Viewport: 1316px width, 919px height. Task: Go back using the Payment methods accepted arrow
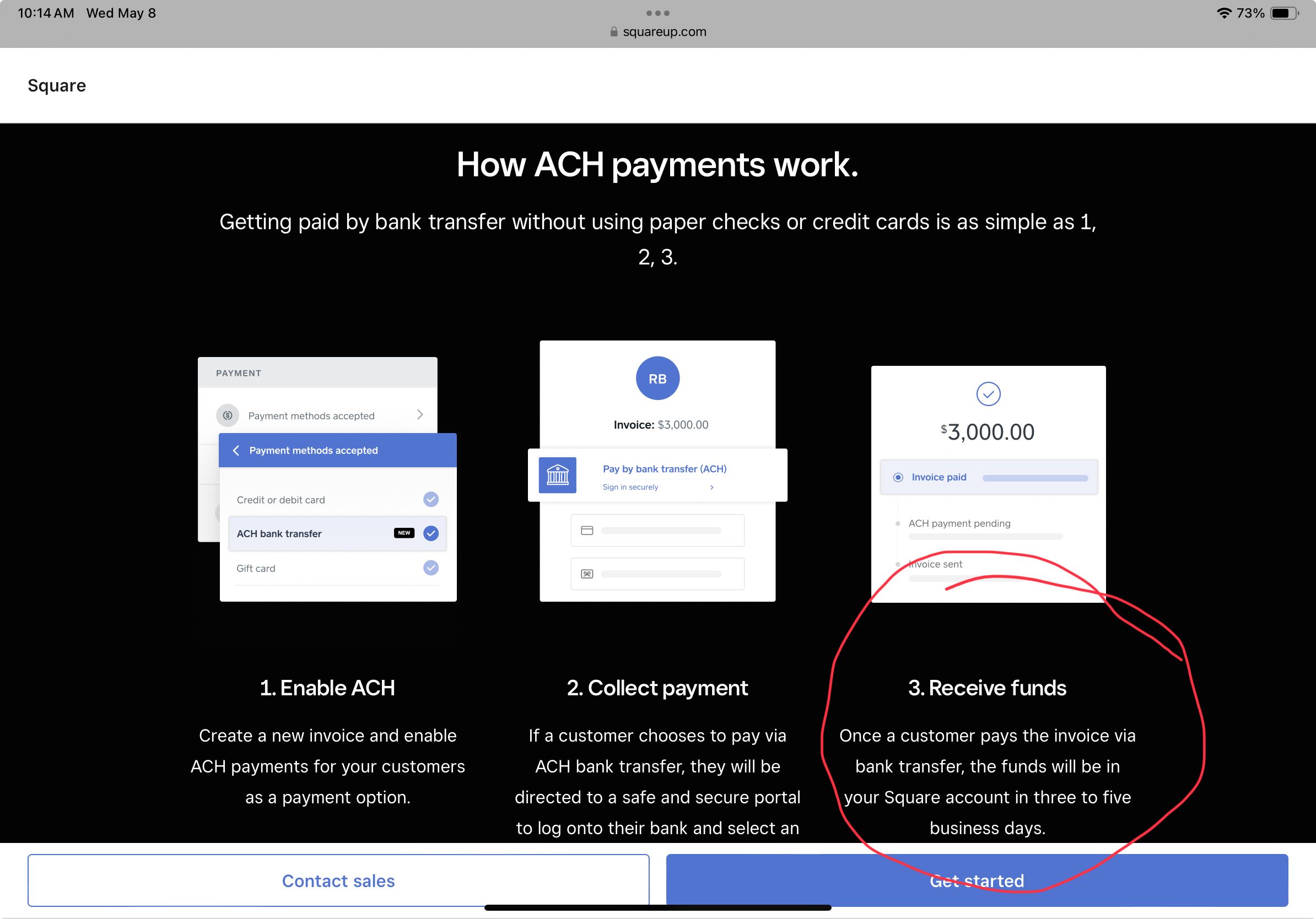point(235,450)
